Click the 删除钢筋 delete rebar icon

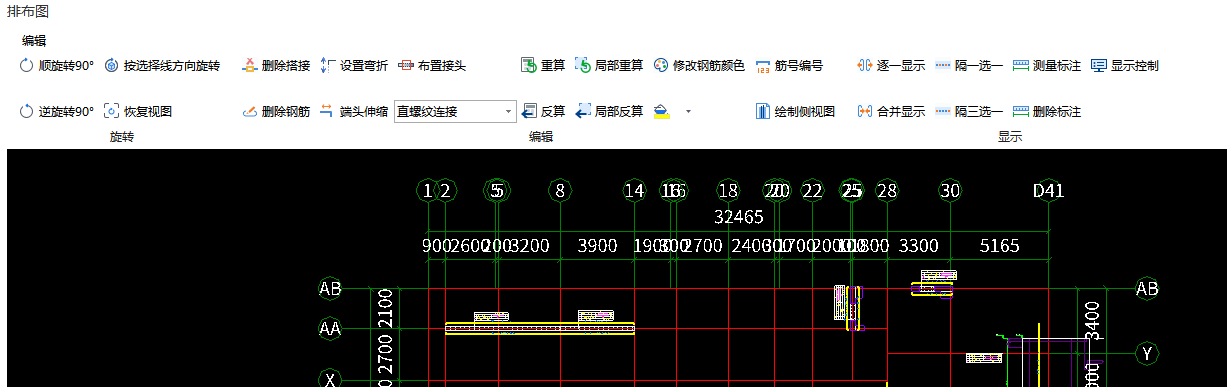[x=250, y=112]
